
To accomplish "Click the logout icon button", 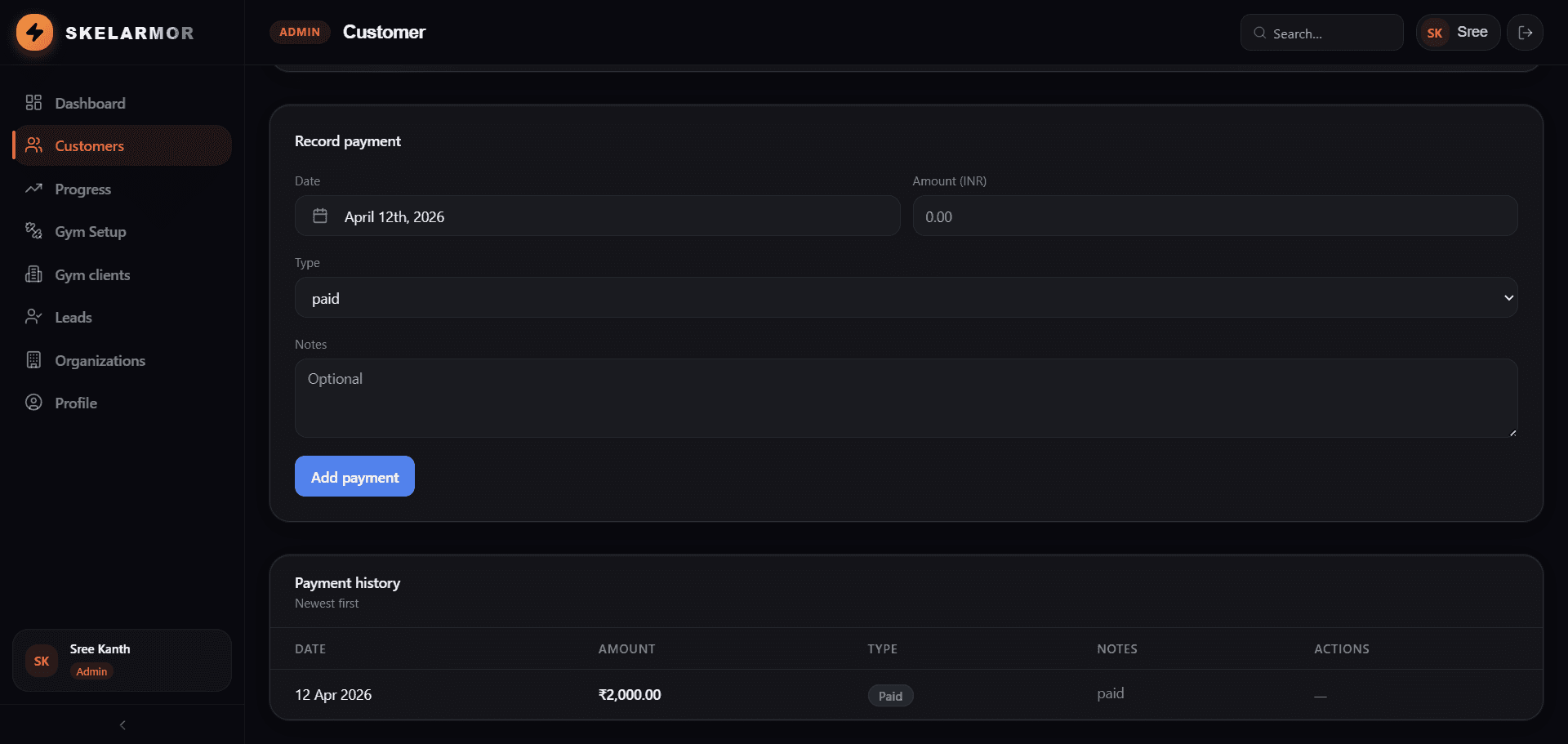I will coord(1525,33).
